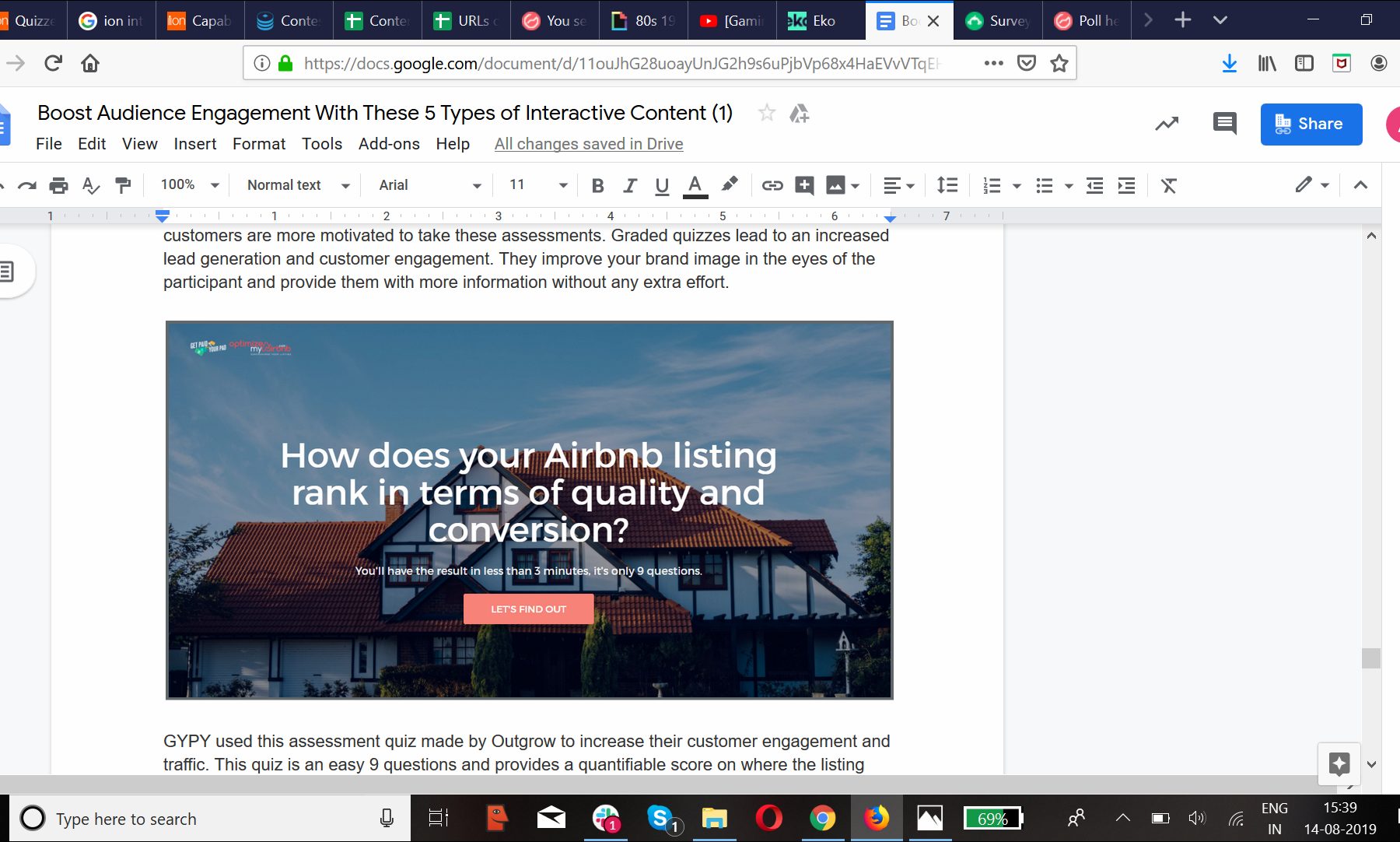Select the paint format tool
The width and height of the screenshot is (1400, 842).
tap(123, 185)
